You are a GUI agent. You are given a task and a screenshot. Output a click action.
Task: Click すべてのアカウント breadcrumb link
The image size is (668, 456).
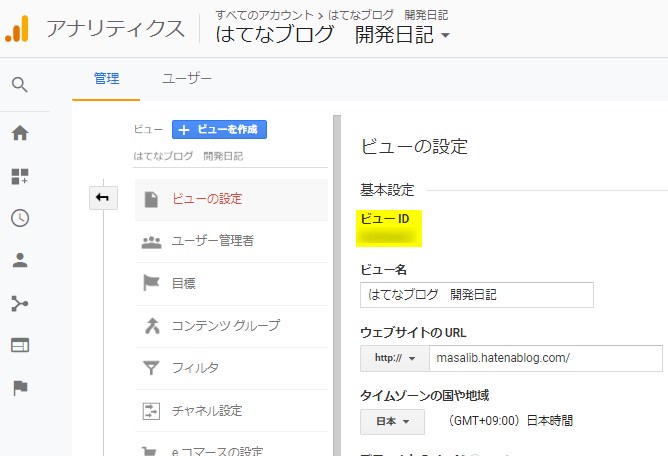pos(264,15)
